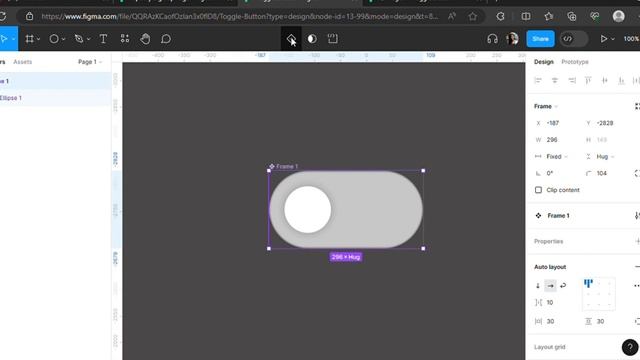Click the rotation 0° field

(557, 173)
